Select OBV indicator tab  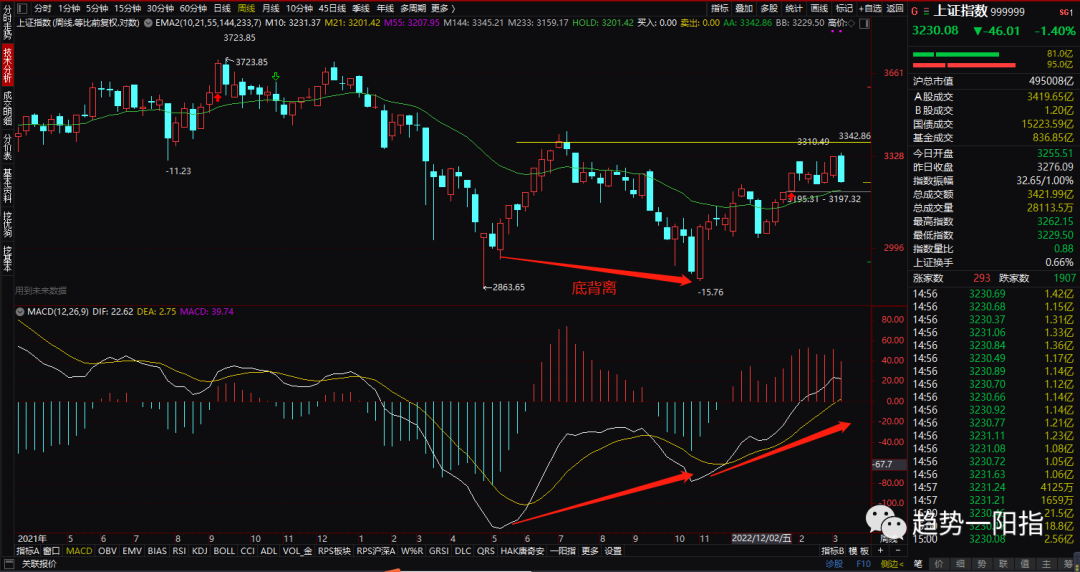coord(107,551)
